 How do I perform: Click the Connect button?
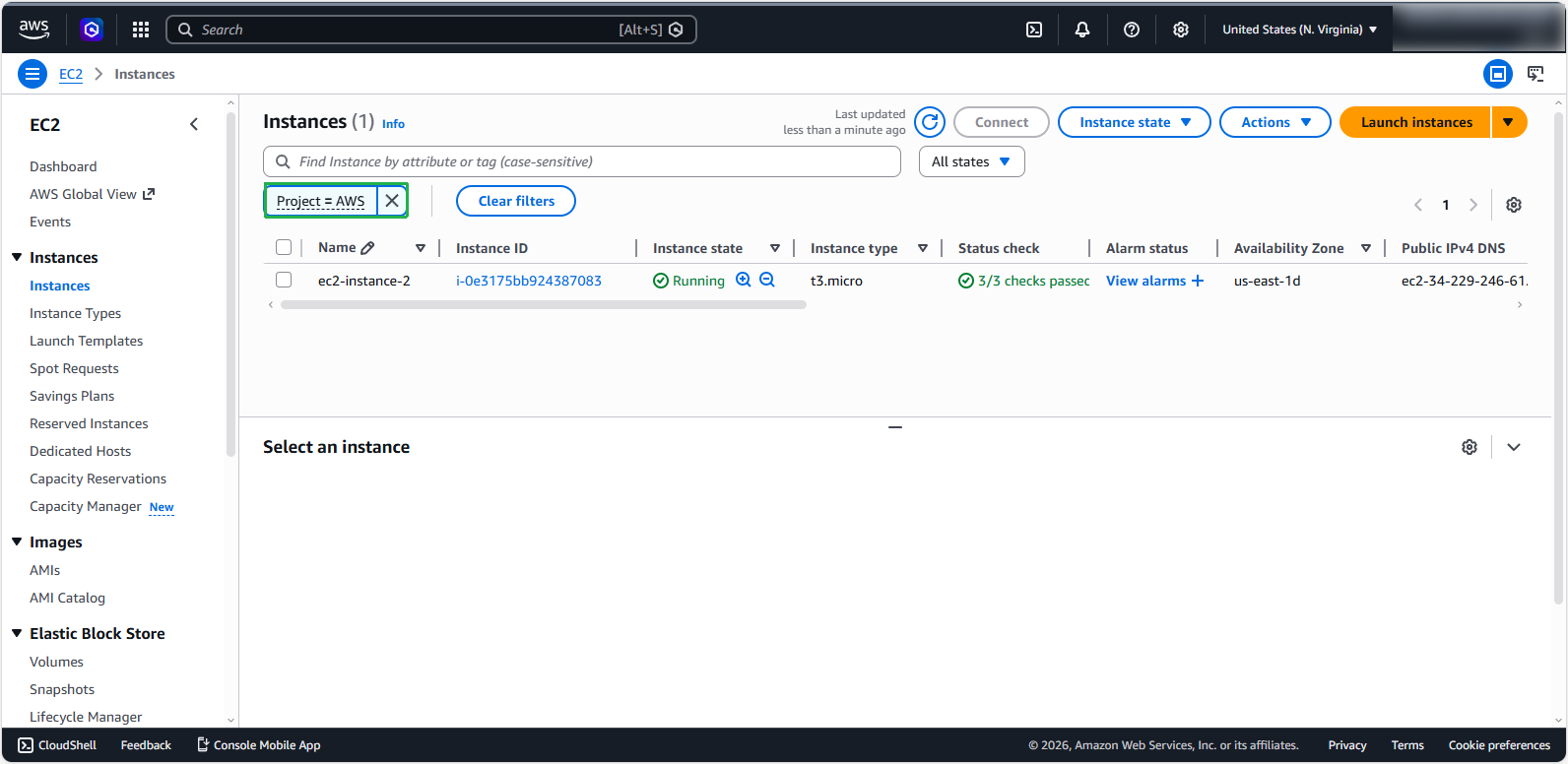(x=1002, y=122)
